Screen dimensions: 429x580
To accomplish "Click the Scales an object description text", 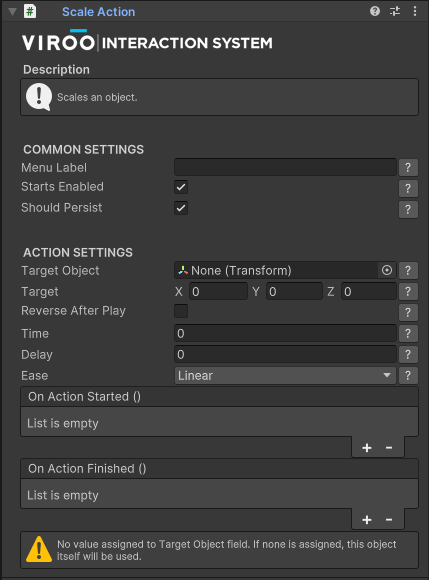I will (97, 97).
